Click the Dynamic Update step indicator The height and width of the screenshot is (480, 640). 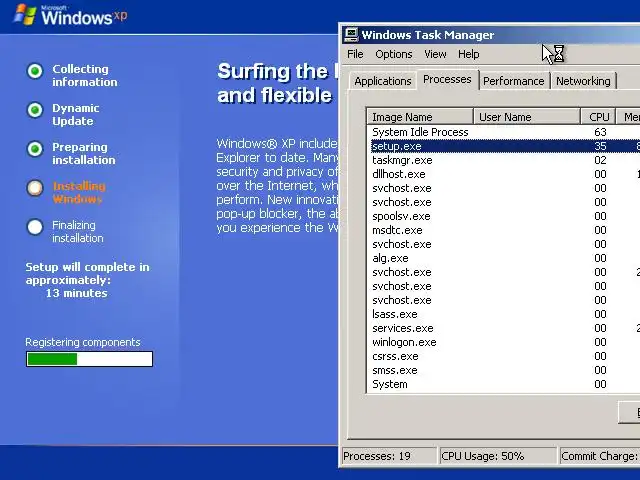point(35,110)
